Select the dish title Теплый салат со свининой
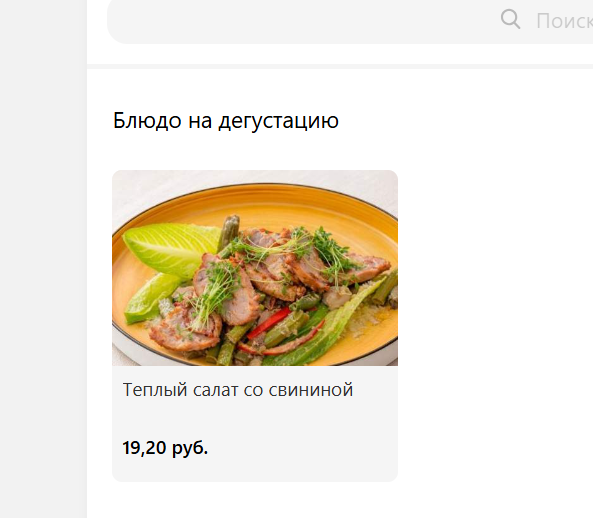 [x=238, y=389]
